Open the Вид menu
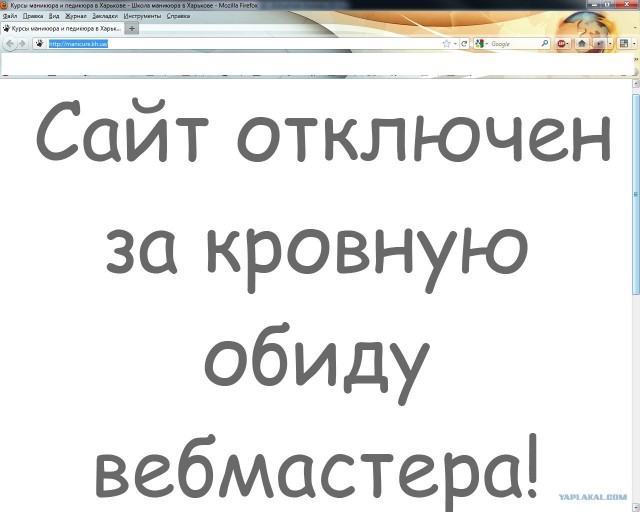The image size is (640, 512). coord(54,16)
